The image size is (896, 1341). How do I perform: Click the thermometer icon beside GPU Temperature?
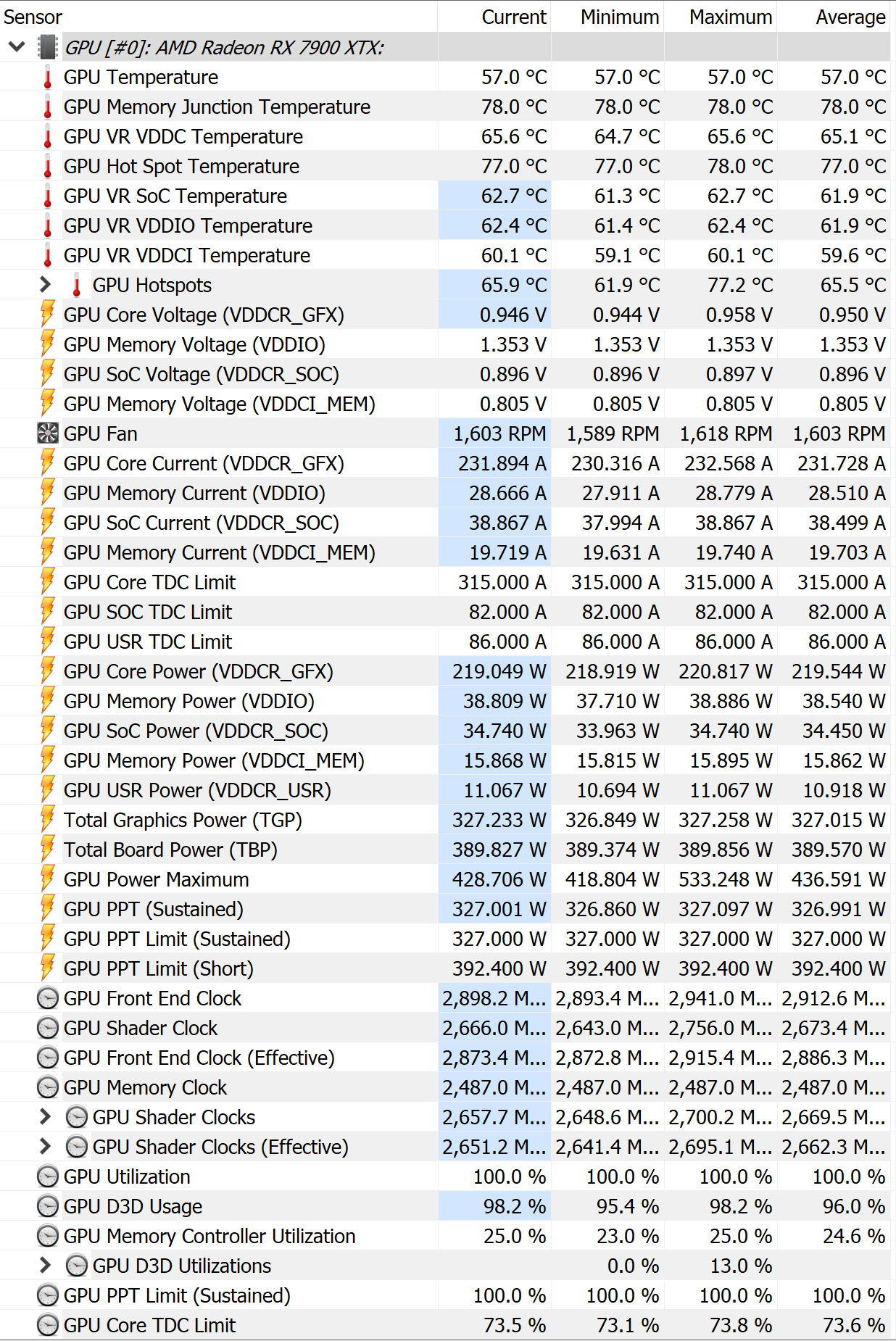(48, 78)
